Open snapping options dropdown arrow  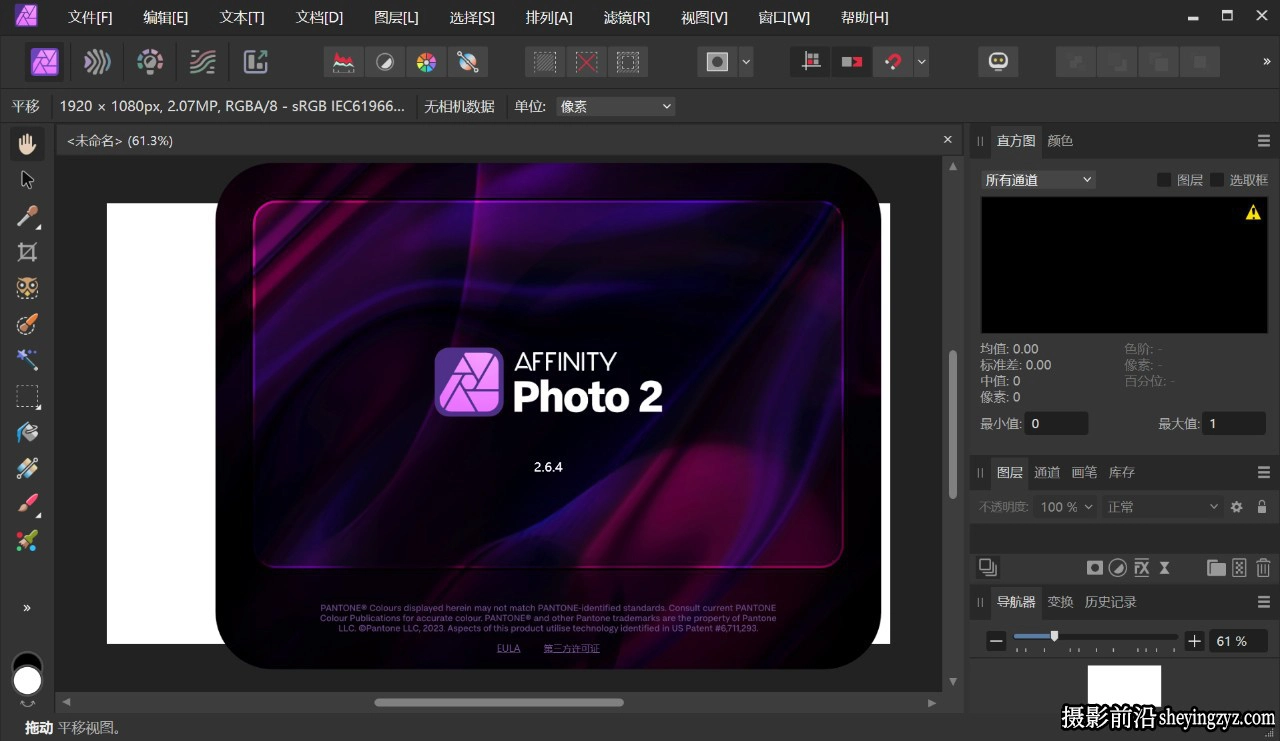[x=922, y=62]
